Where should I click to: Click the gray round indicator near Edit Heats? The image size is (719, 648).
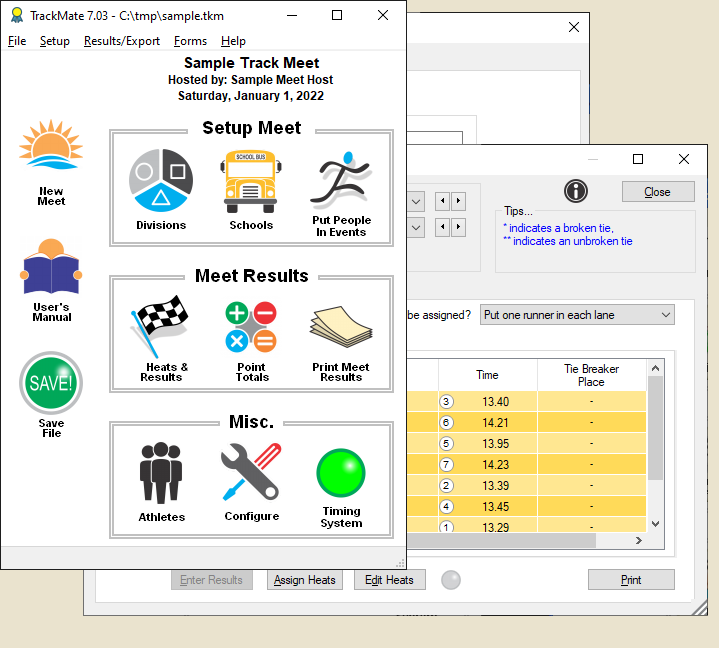tap(451, 580)
